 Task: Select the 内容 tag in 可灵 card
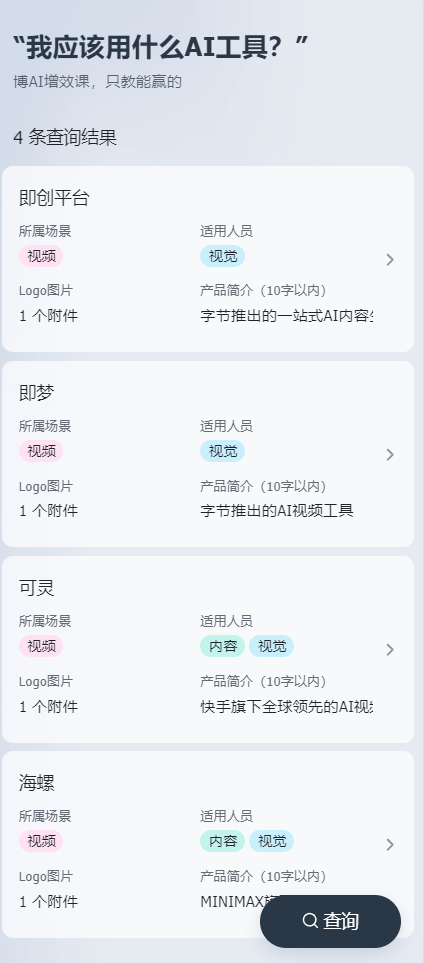point(222,646)
